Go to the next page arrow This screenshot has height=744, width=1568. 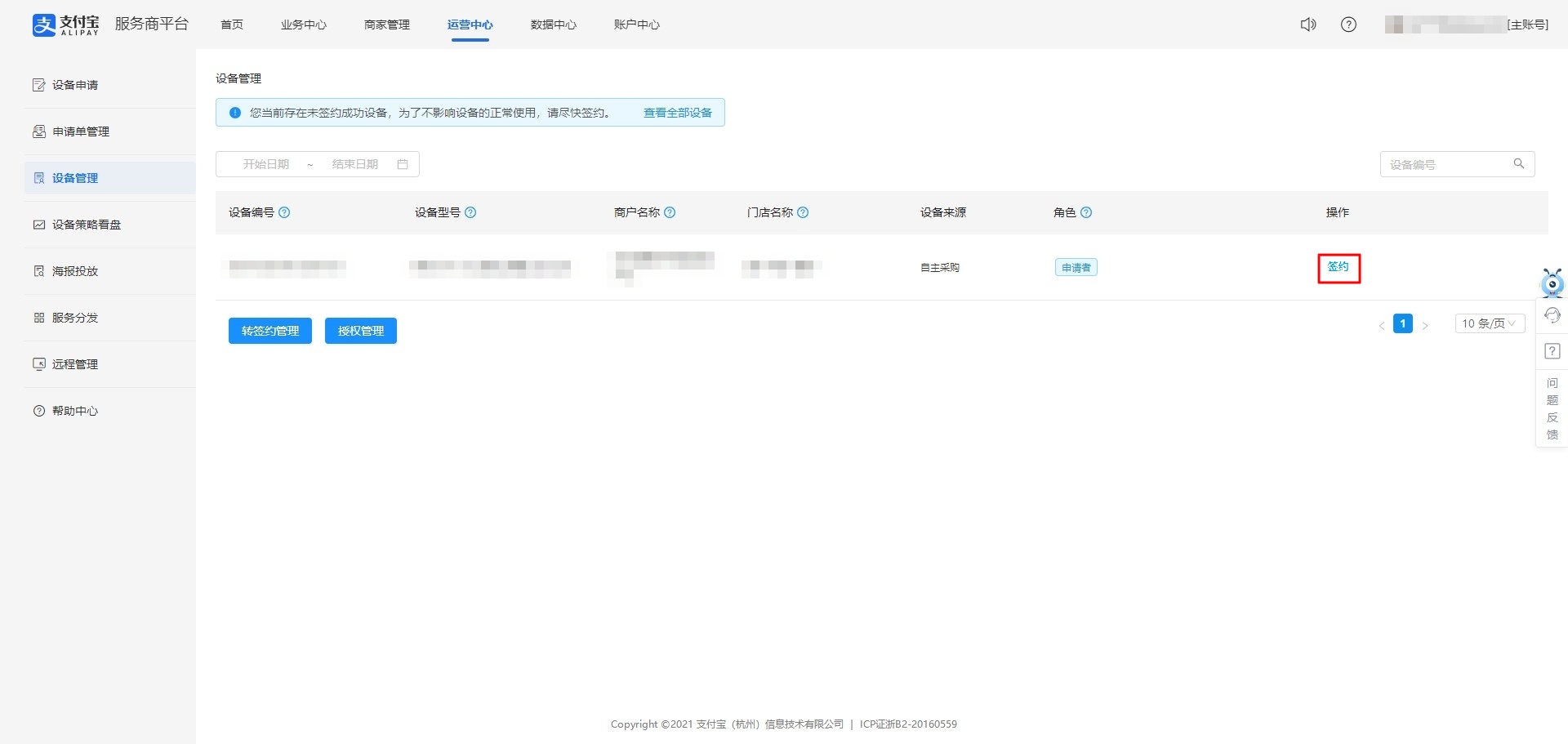point(1425,325)
